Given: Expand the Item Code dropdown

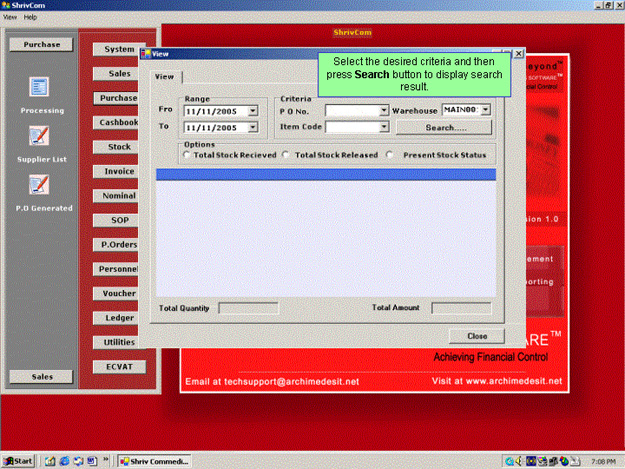Looking at the screenshot, I should pos(384,128).
